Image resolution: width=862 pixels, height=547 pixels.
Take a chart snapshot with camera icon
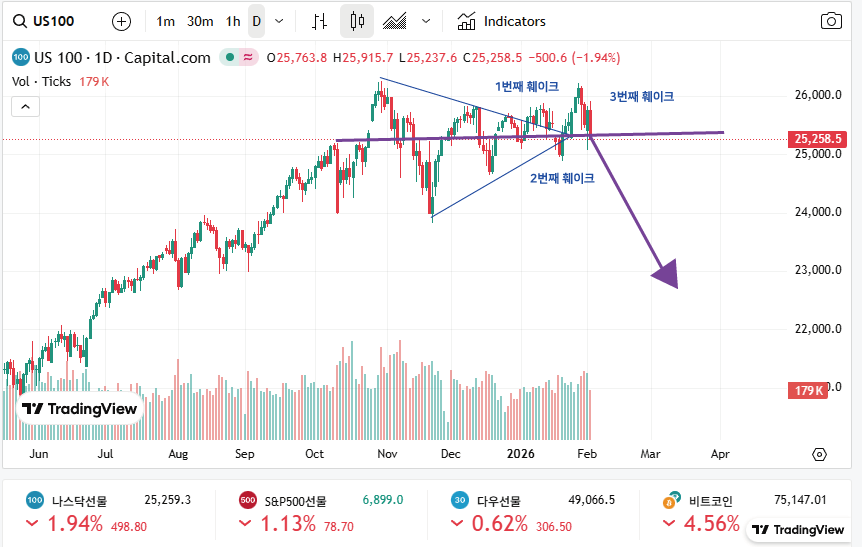pyautogui.click(x=831, y=21)
